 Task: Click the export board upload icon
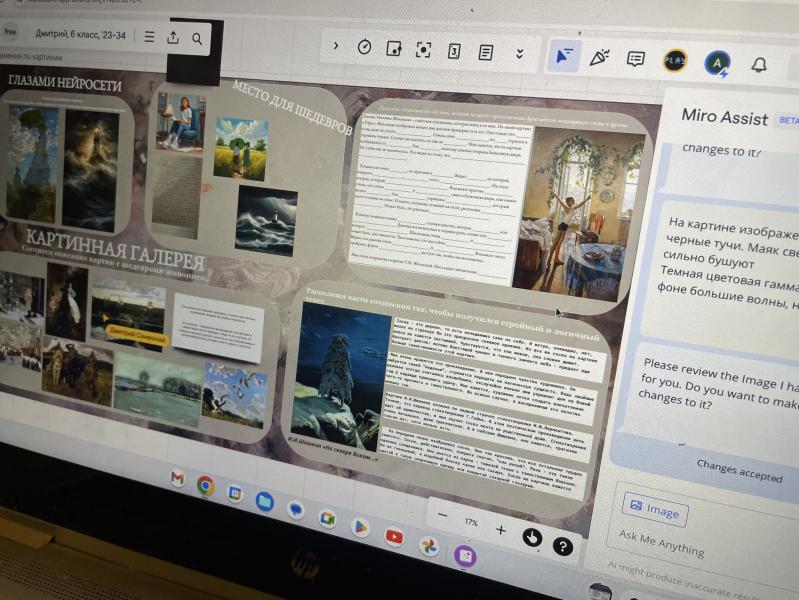[173, 38]
